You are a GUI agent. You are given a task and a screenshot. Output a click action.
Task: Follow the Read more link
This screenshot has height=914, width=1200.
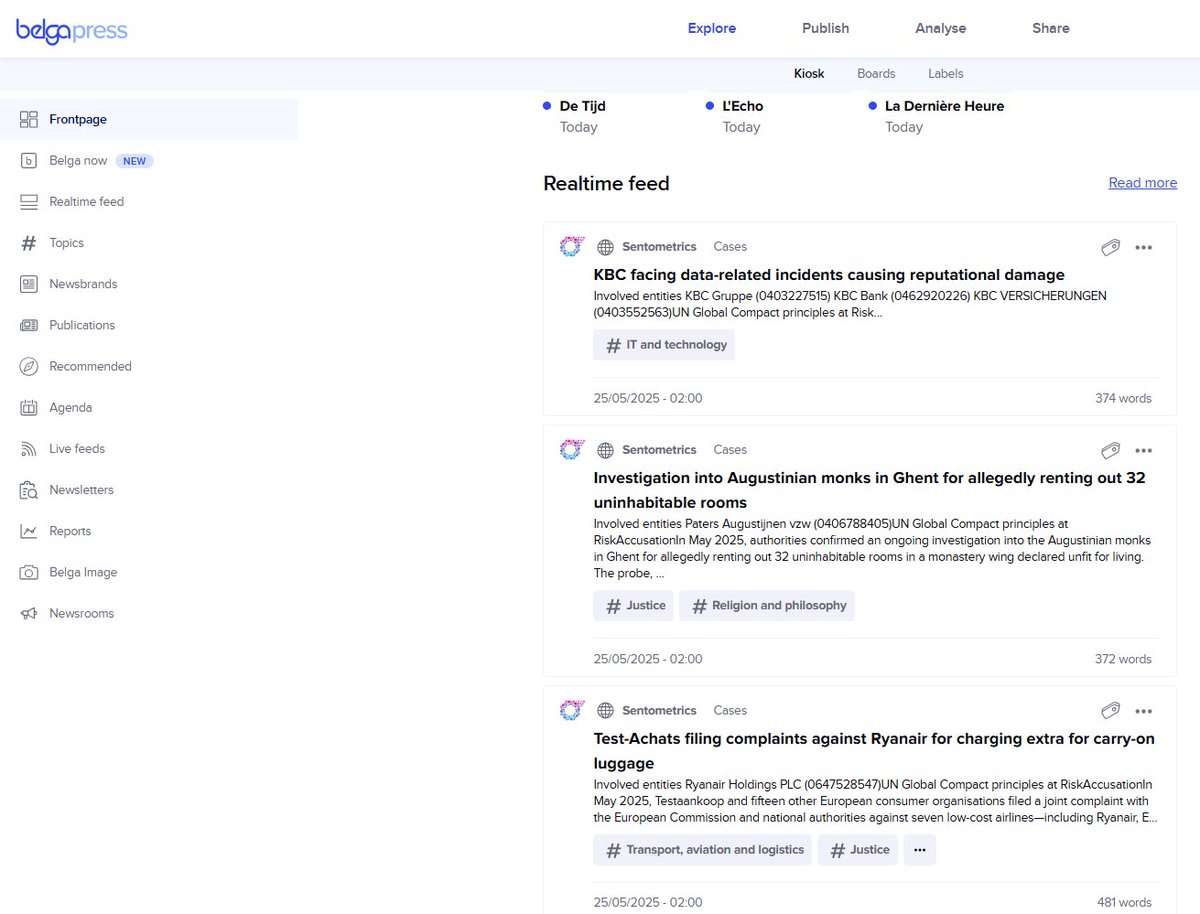click(x=1143, y=183)
